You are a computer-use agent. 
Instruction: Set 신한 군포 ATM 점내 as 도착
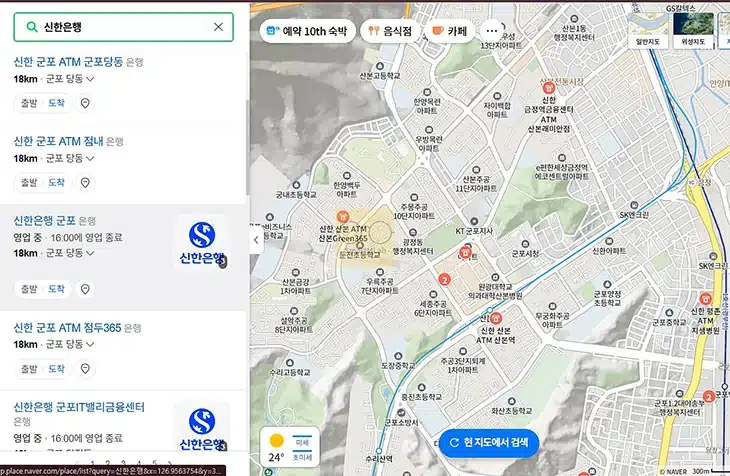pyautogui.click(x=56, y=182)
